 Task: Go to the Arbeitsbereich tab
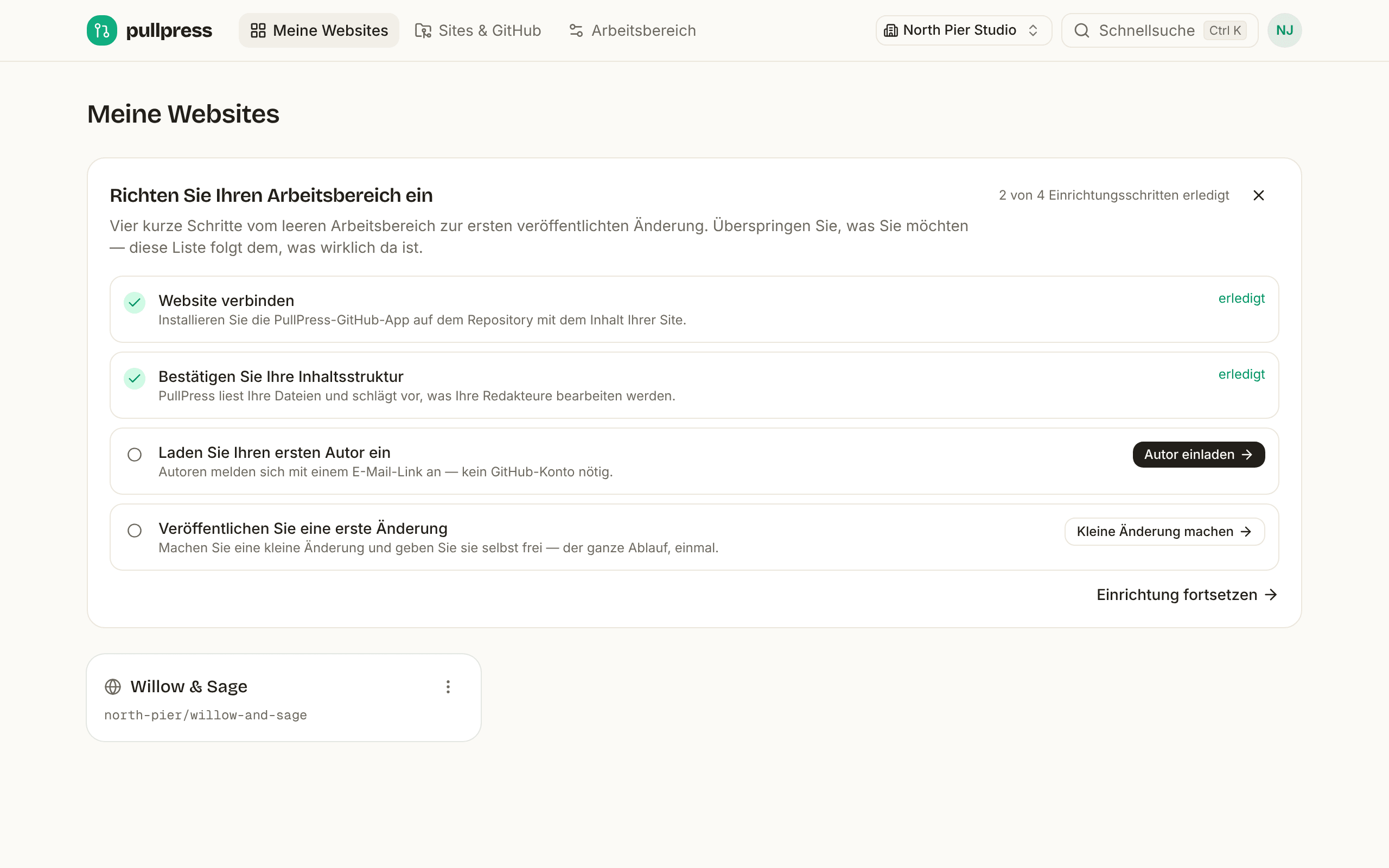[x=632, y=30]
